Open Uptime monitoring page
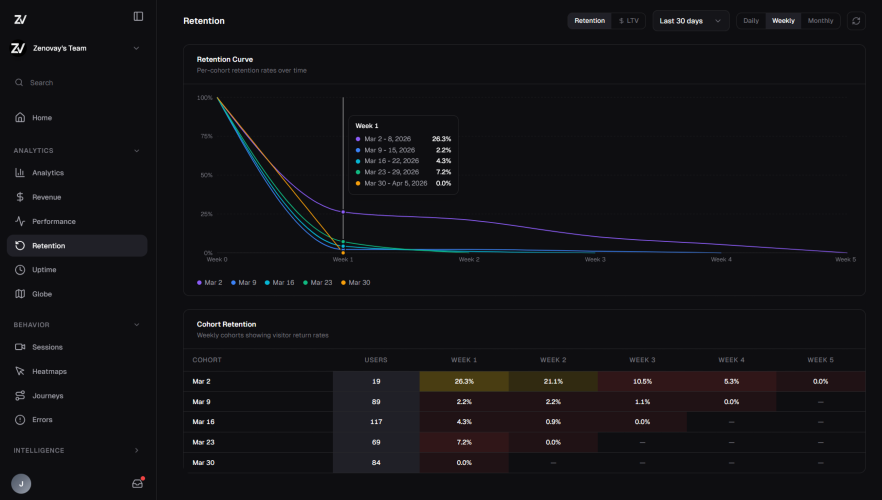The image size is (882, 500). (x=44, y=270)
